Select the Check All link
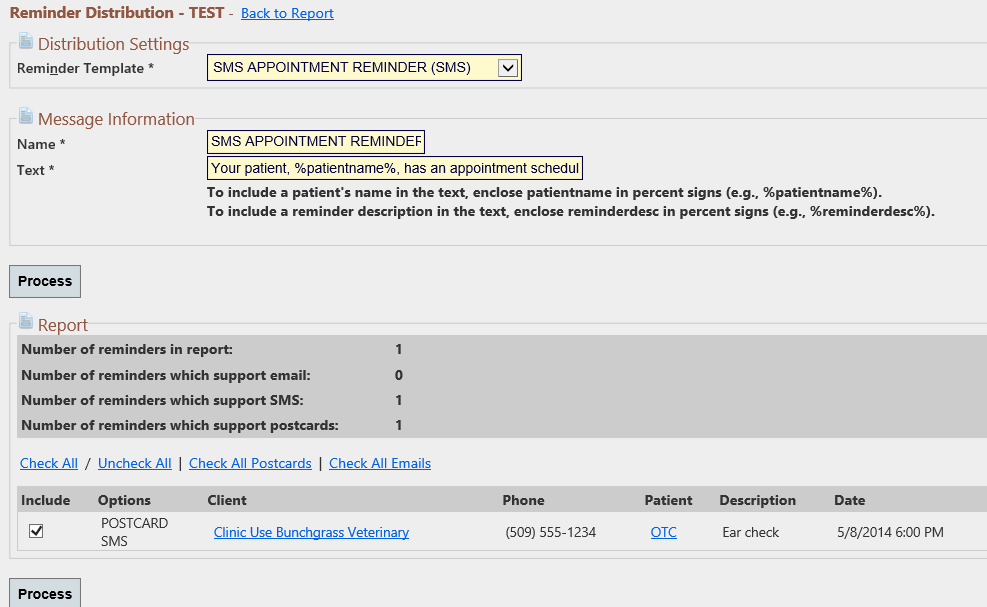 coord(49,463)
